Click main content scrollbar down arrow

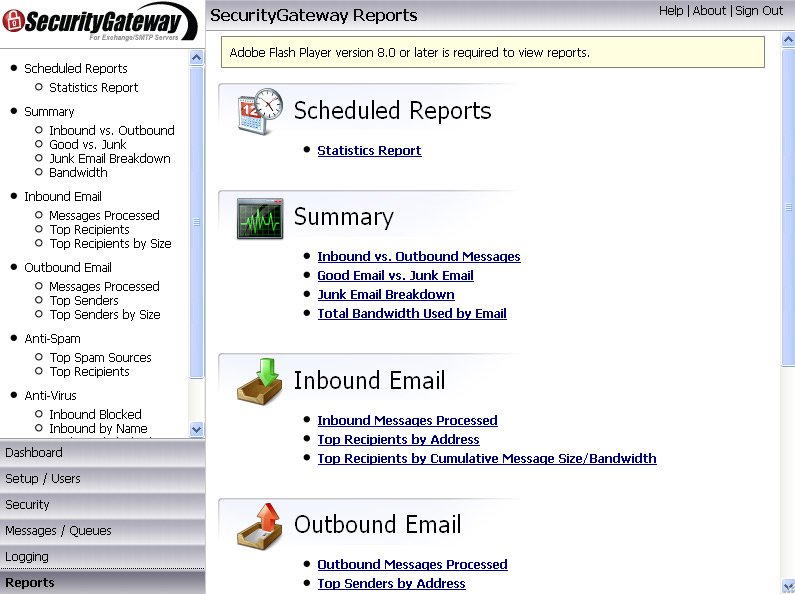click(x=788, y=586)
